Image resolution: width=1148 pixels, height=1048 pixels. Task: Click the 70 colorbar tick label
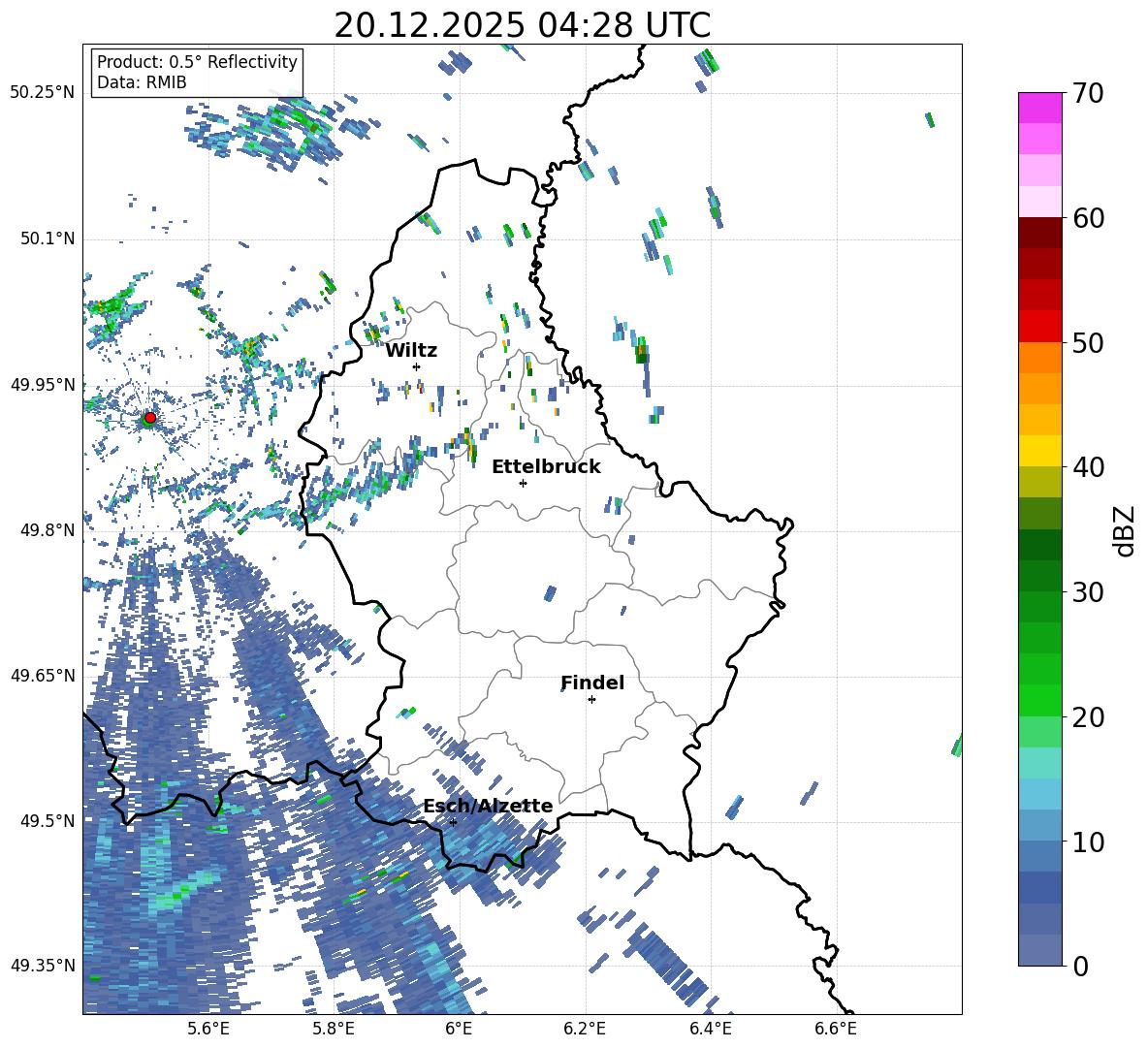click(x=1088, y=93)
